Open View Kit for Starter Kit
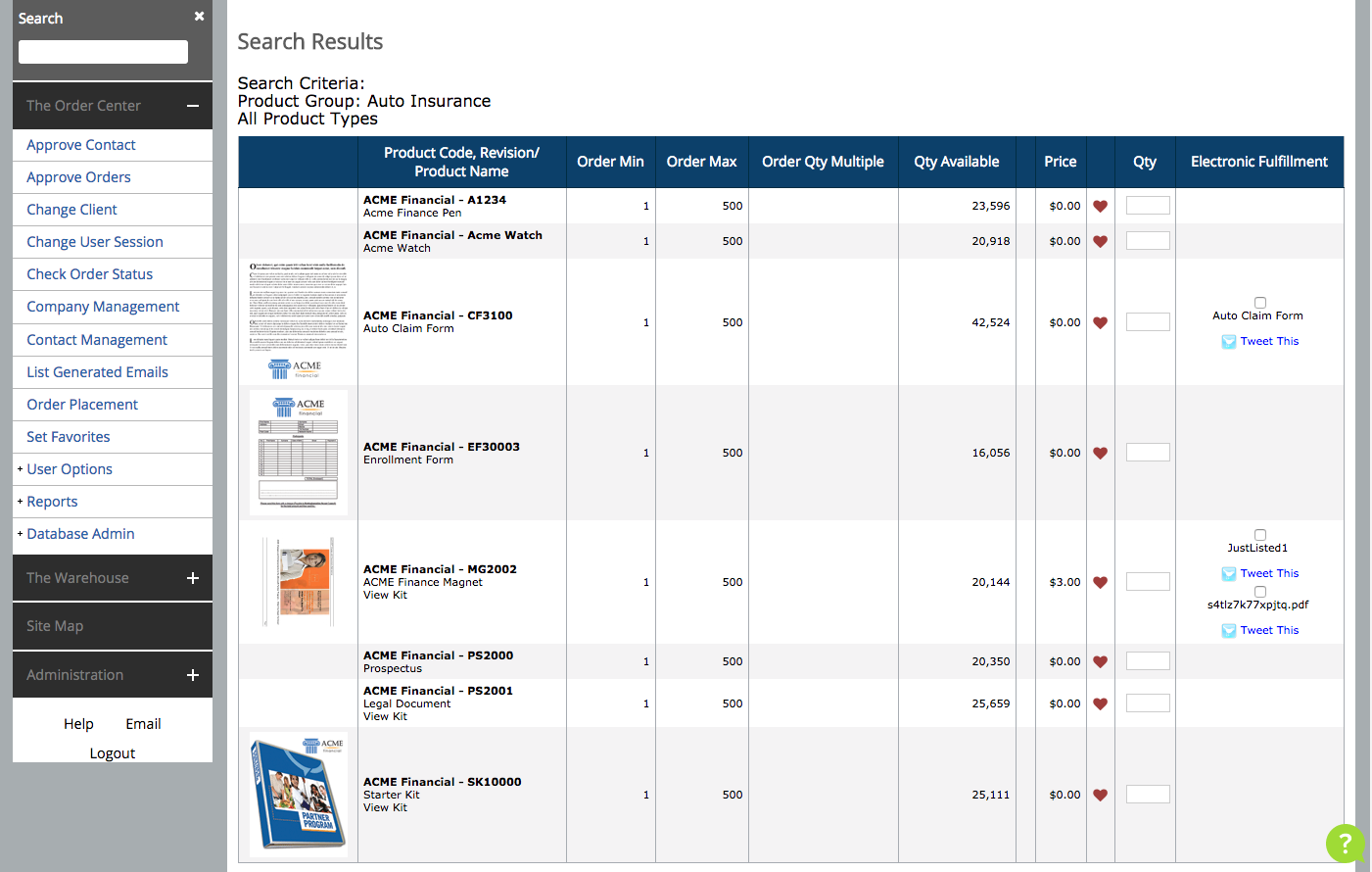 click(385, 808)
